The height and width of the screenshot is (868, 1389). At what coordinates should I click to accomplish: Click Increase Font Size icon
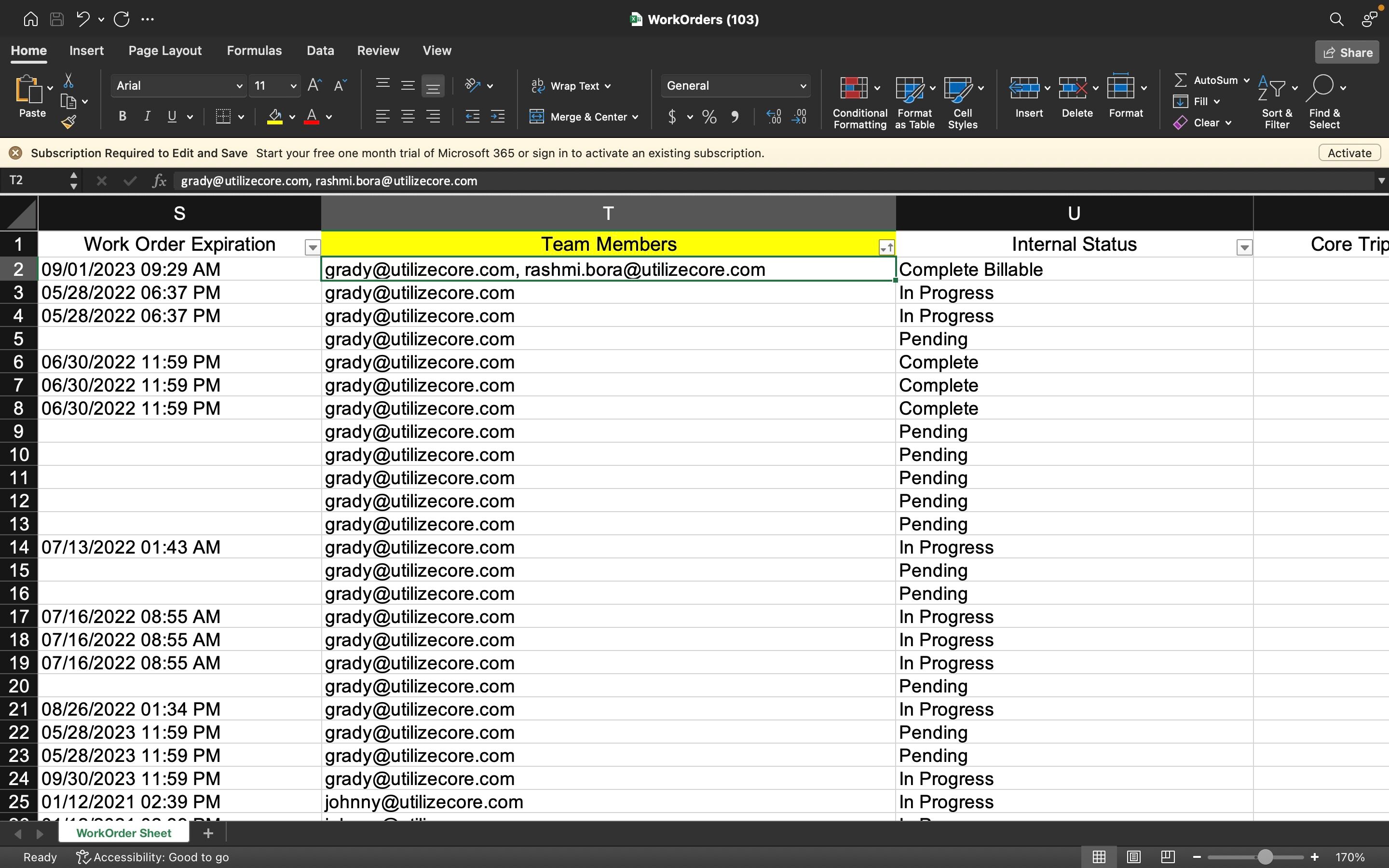pyautogui.click(x=314, y=85)
